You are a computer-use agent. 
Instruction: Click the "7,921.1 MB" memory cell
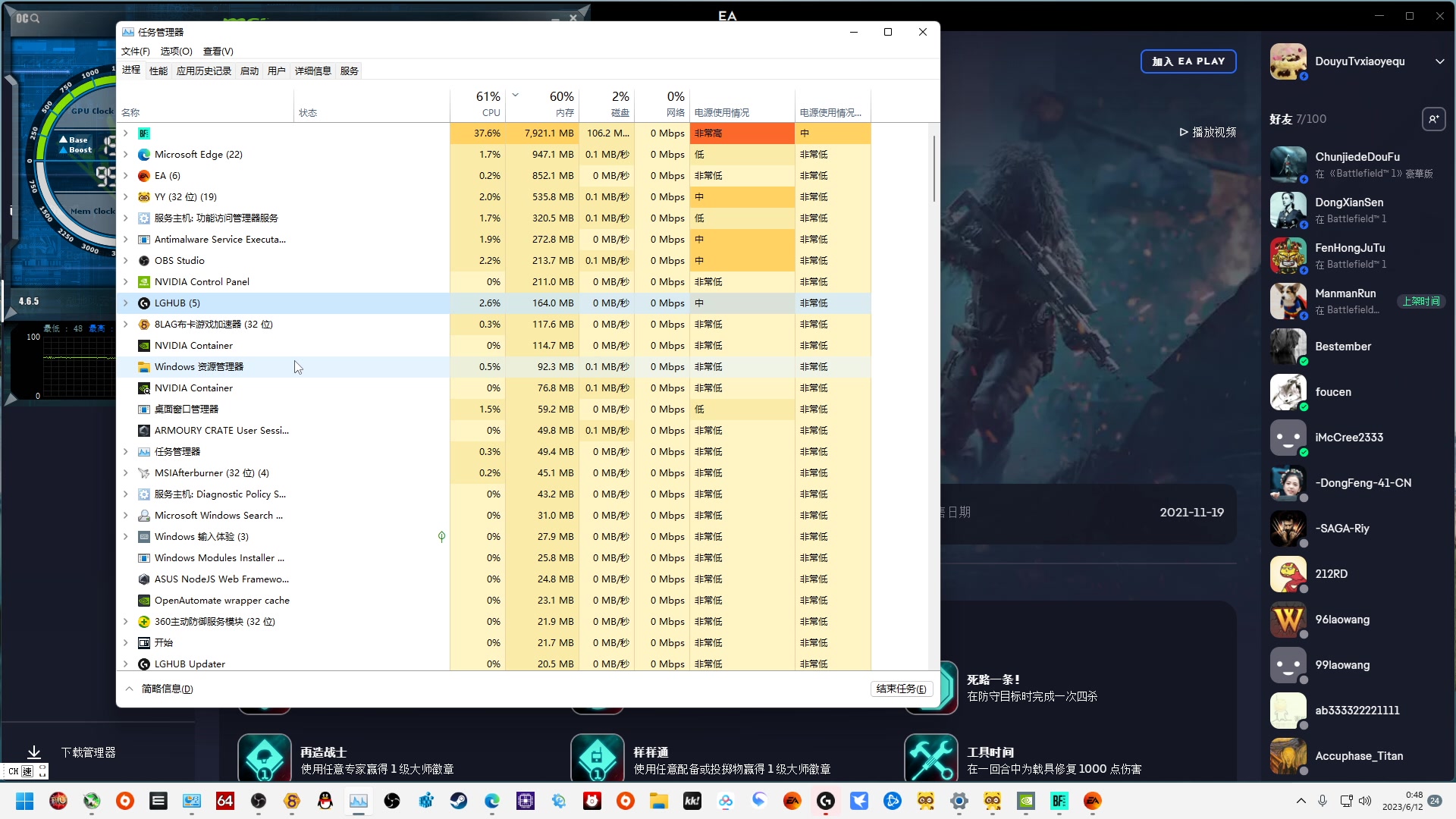click(542, 133)
